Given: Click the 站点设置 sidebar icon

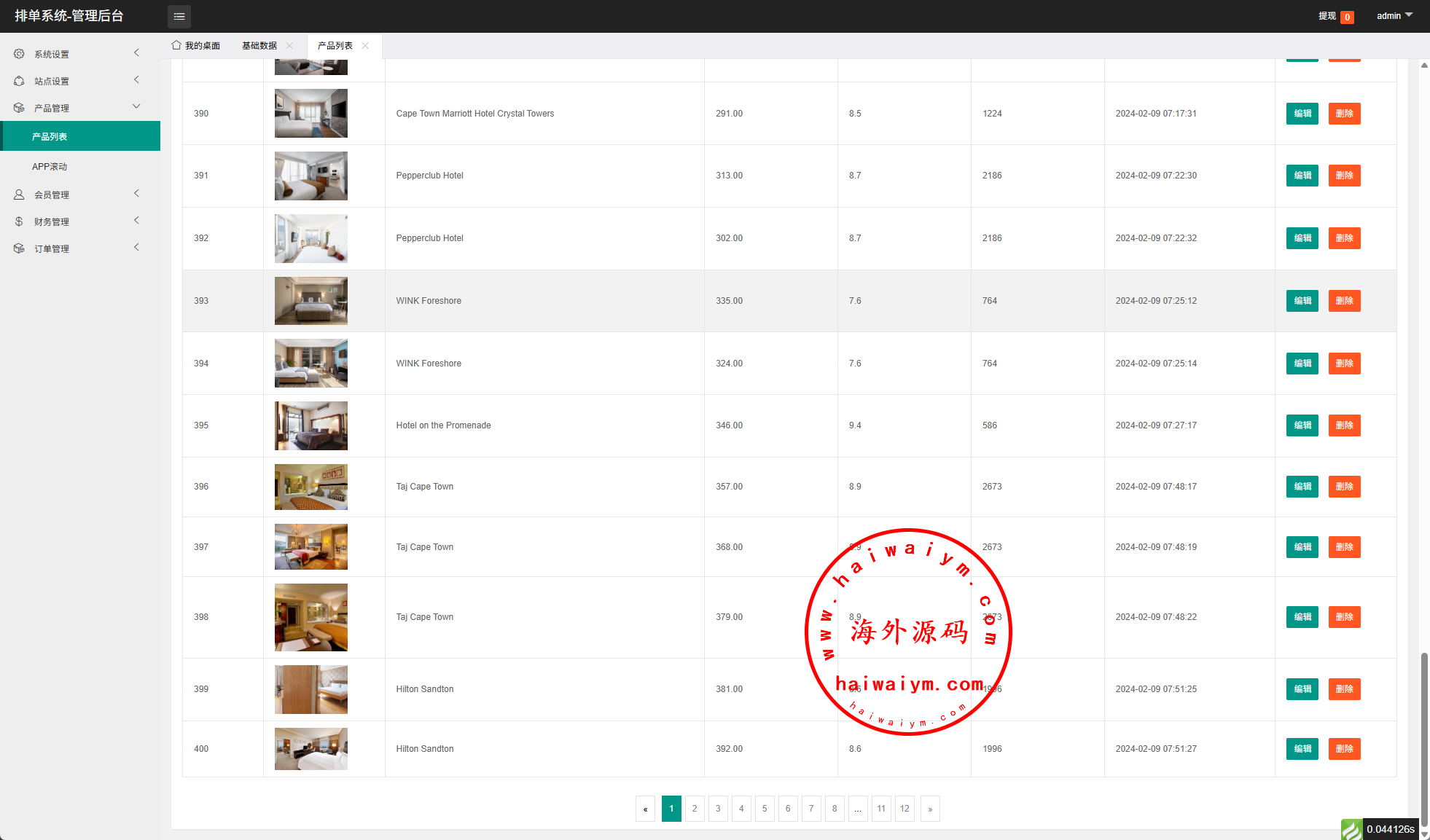Looking at the screenshot, I should coord(19,81).
